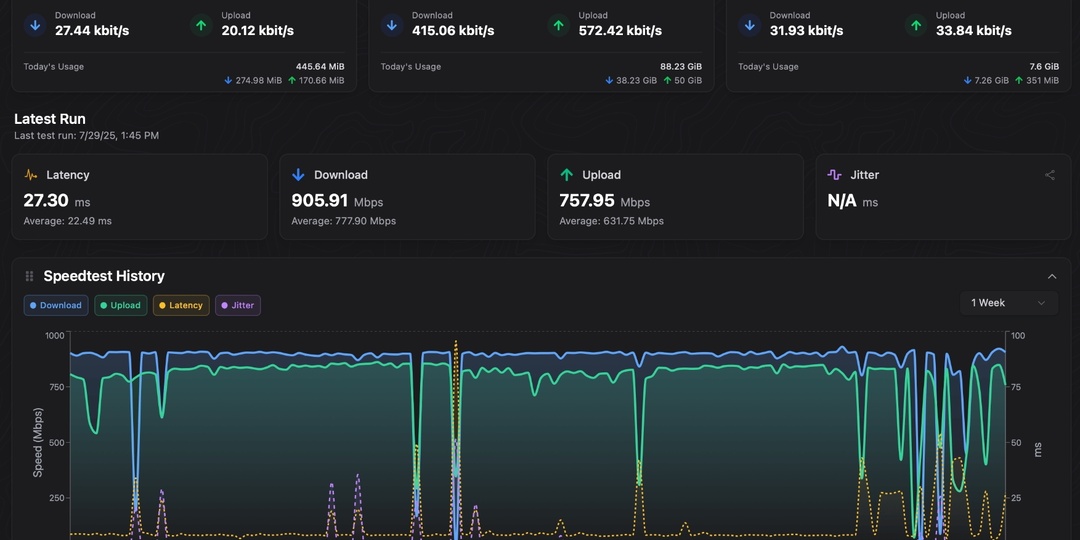Share the result via Jitter card share icon
Image resolution: width=1080 pixels, height=540 pixels.
(1050, 175)
